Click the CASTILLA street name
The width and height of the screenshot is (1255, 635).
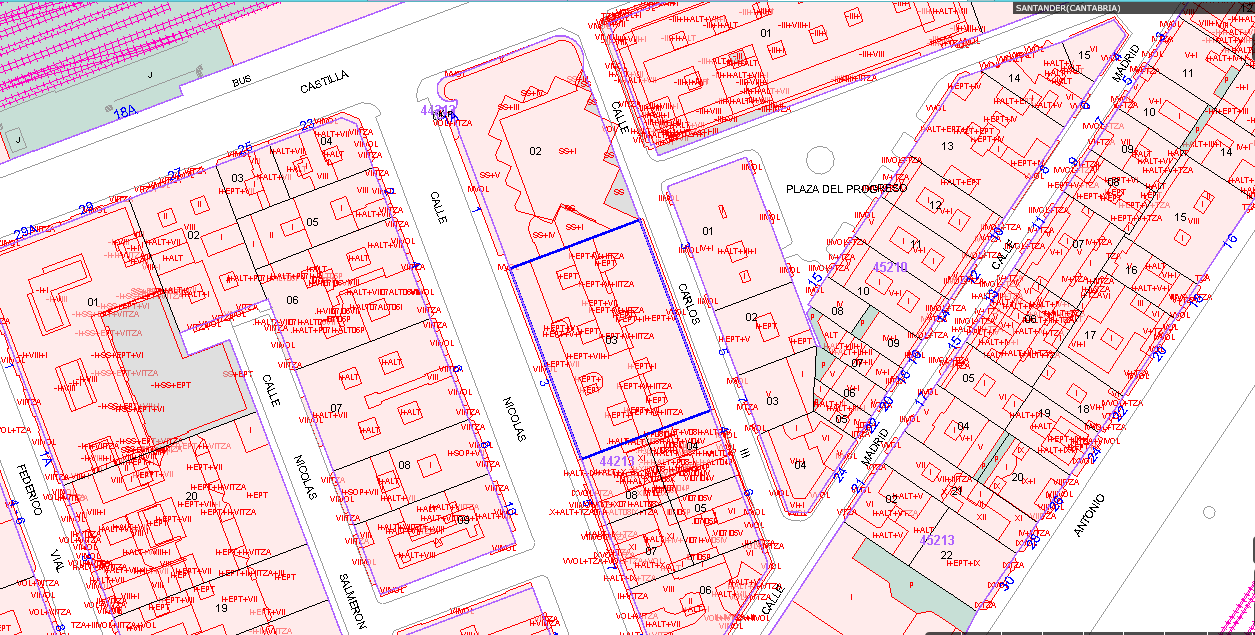click(325, 82)
